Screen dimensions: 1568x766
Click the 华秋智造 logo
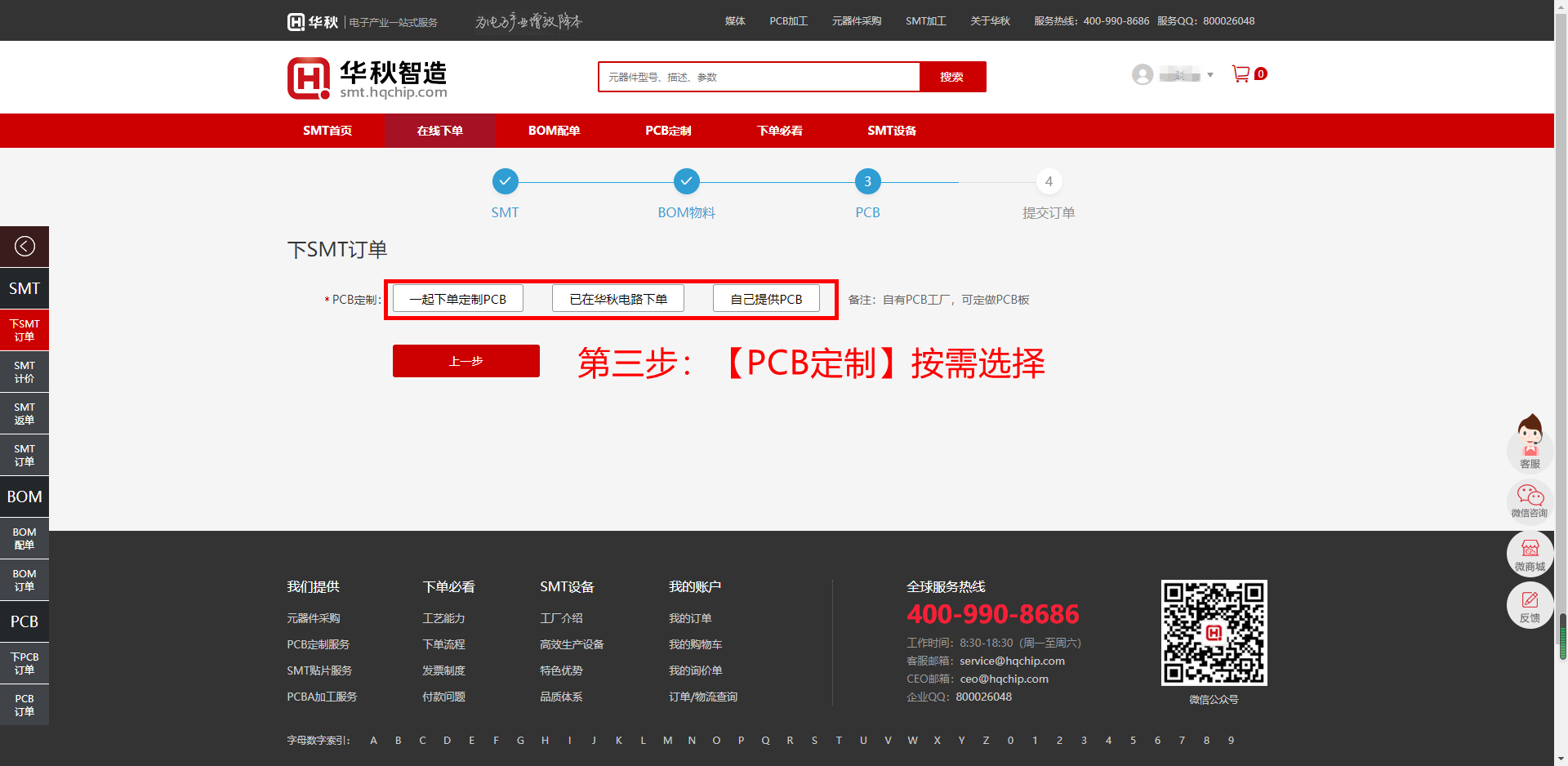pos(367,78)
